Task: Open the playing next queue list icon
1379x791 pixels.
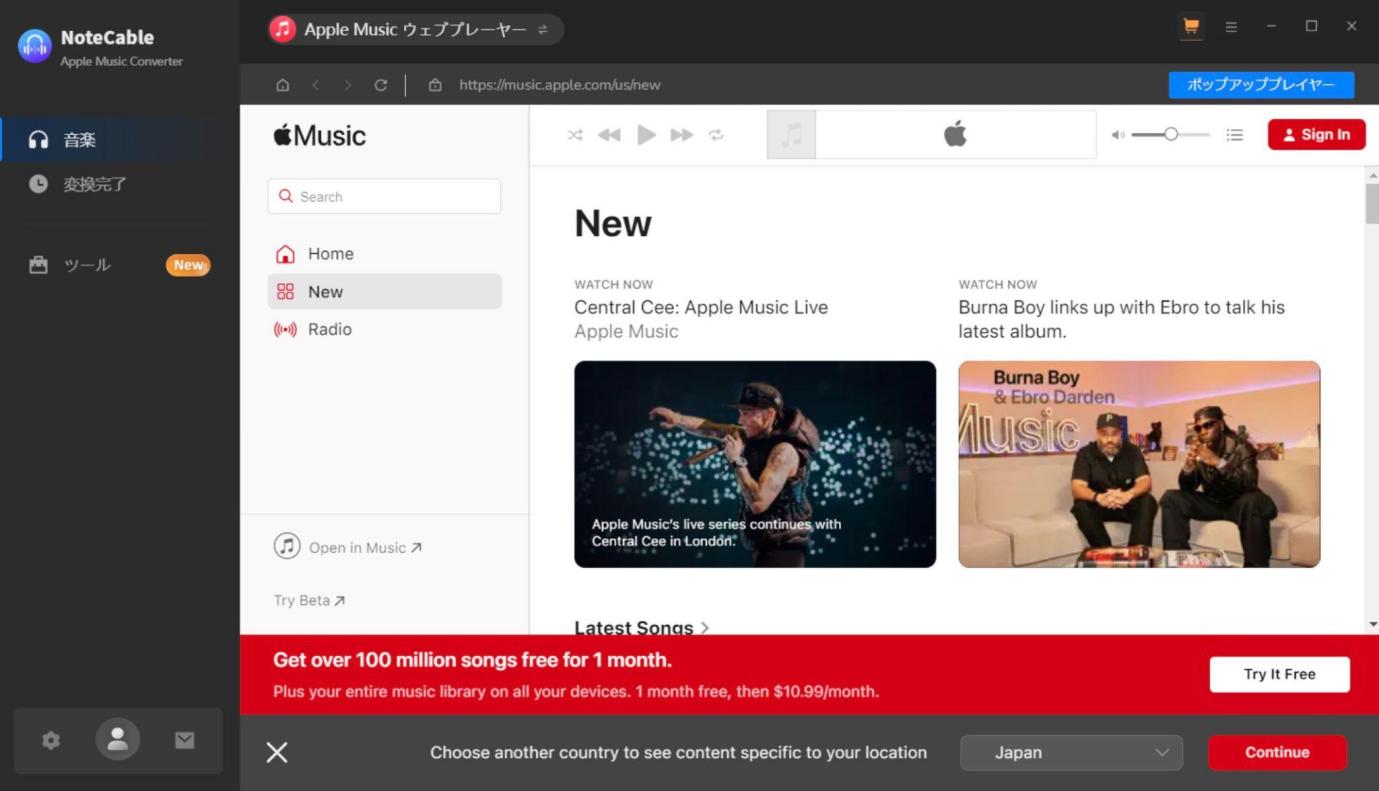Action: tap(1235, 135)
